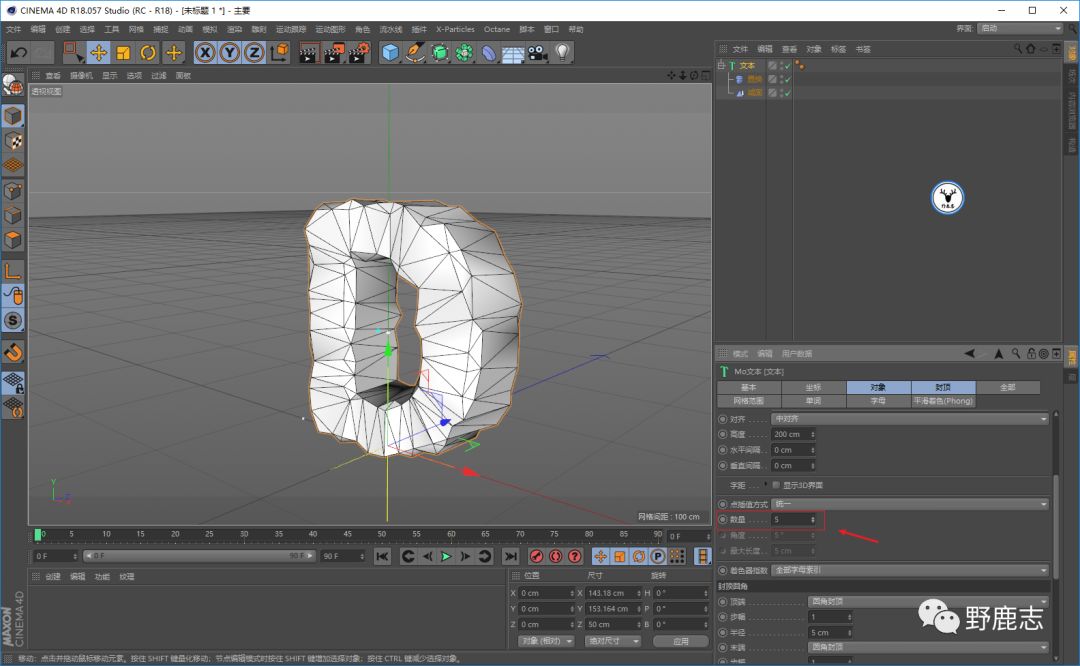Toggle the Y axis lock

229,53
